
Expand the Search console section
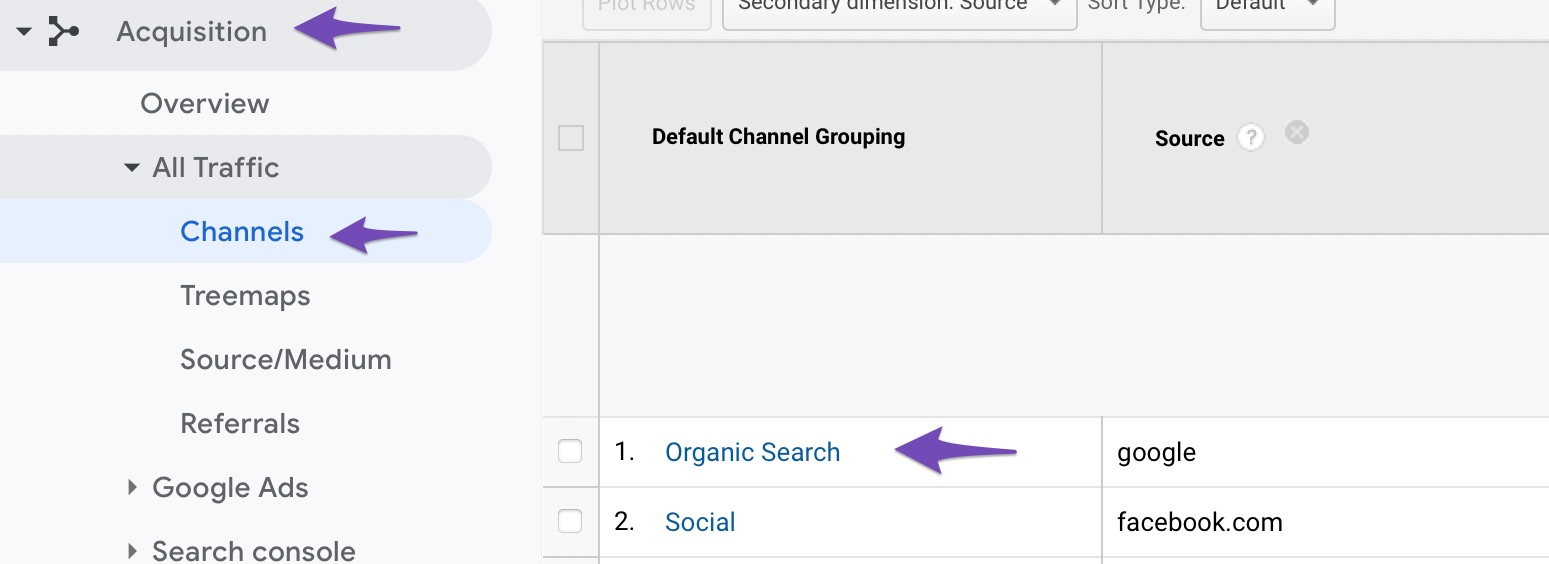point(131,551)
